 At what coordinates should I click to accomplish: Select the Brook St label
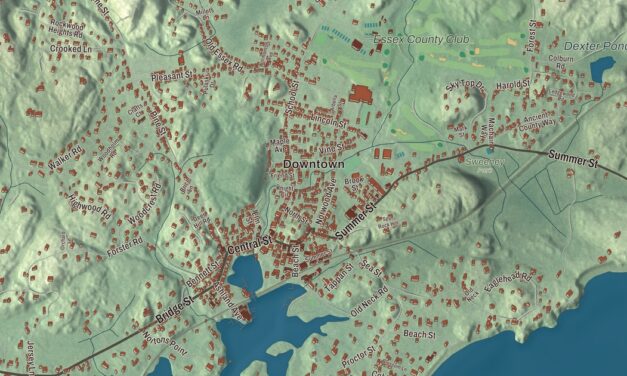pos(353,184)
